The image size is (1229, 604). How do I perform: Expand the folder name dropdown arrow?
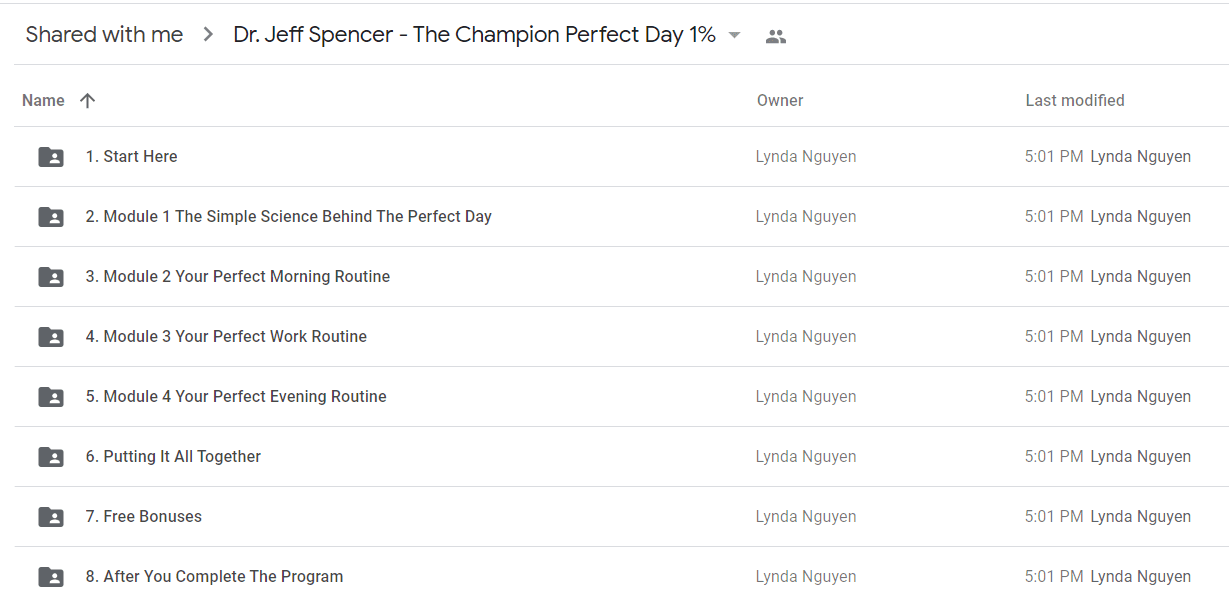734,35
